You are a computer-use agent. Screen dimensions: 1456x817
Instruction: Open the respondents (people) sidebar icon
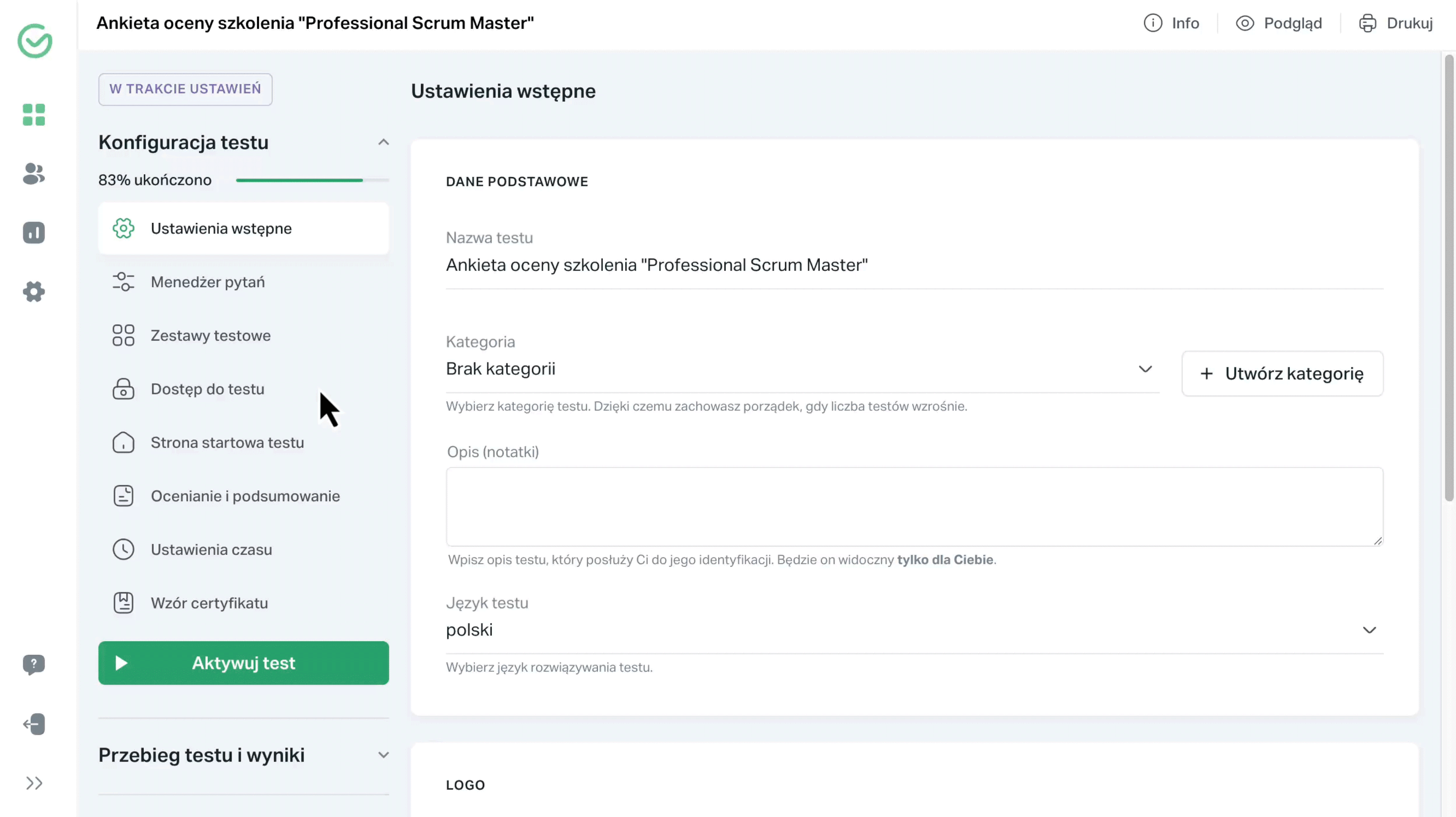(x=34, y=174)
